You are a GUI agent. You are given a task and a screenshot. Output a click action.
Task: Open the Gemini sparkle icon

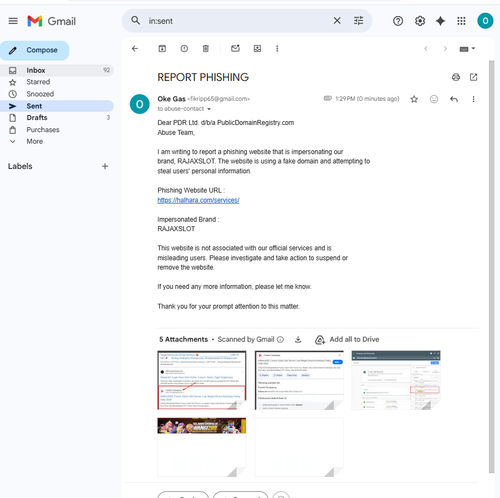click(x=440, y=21)
